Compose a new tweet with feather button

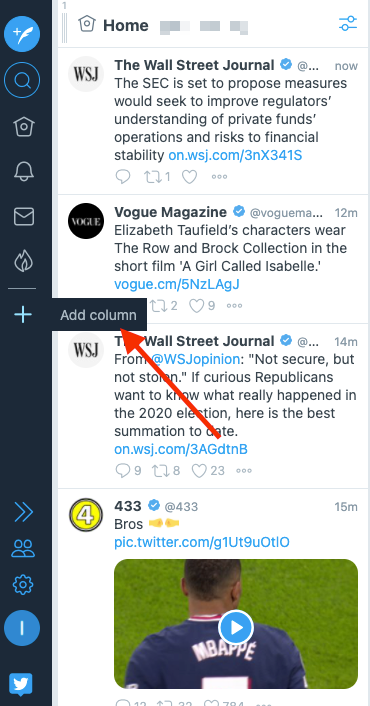point(22,34)
